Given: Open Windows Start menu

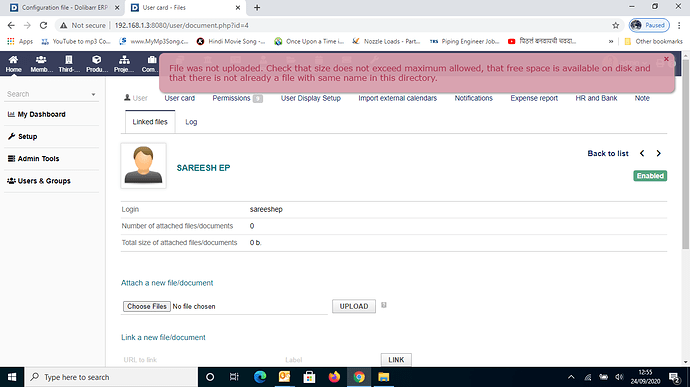Looking at the screenshot, I should [x=12, y=377].
